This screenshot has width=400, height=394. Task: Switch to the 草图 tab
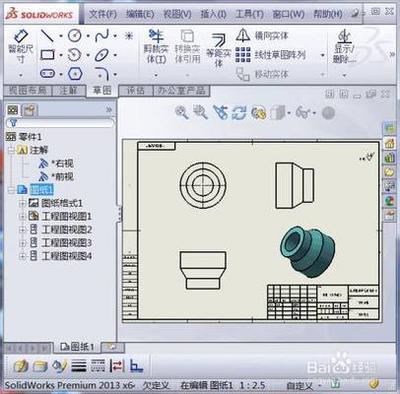(101, 91)
